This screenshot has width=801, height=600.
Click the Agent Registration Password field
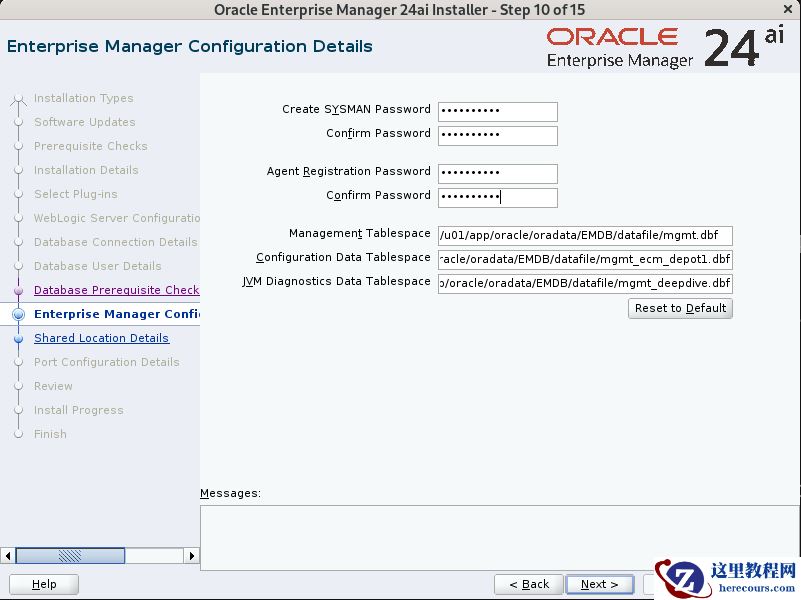pos(498,173)
